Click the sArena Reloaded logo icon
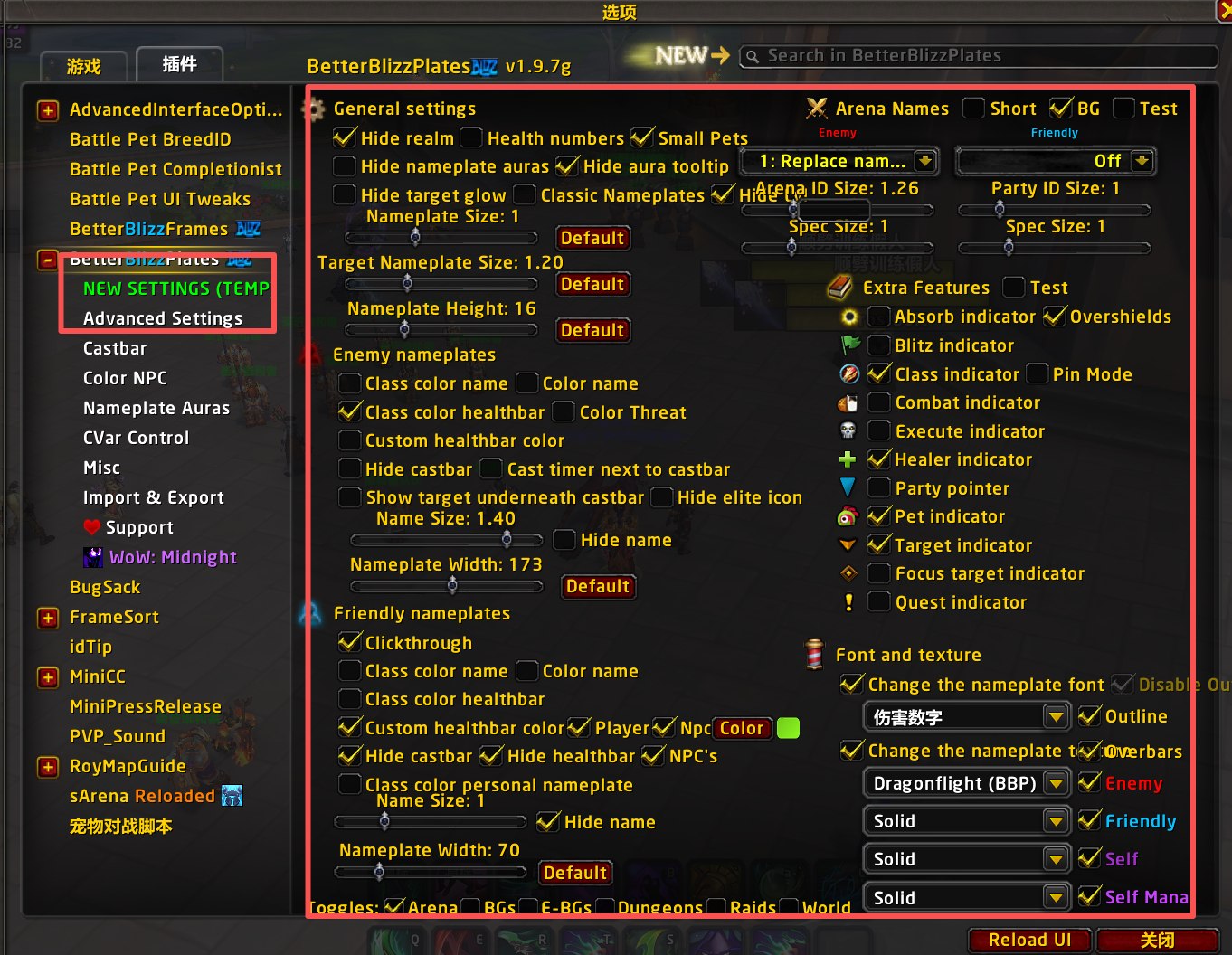The height and width of the screenshot is (955, 1232). tap(232, 796)
